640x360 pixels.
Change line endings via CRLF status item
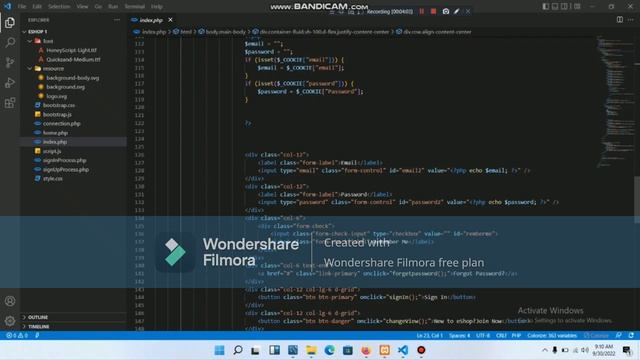point(501,336)
